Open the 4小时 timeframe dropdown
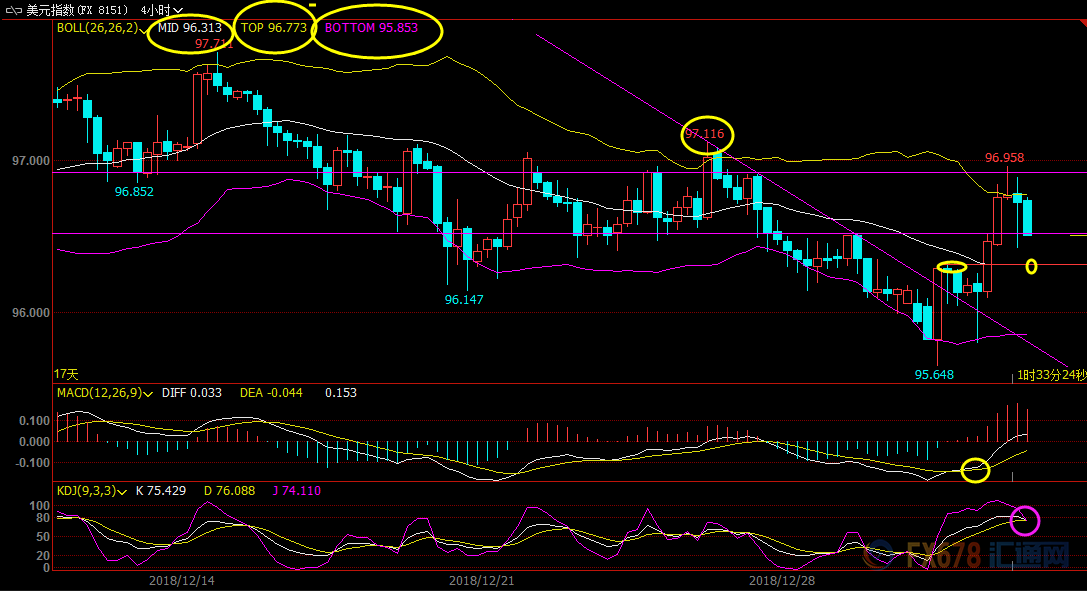Image resolution: width=1087 pixels, height=591 pixels. tap(161, 10)
